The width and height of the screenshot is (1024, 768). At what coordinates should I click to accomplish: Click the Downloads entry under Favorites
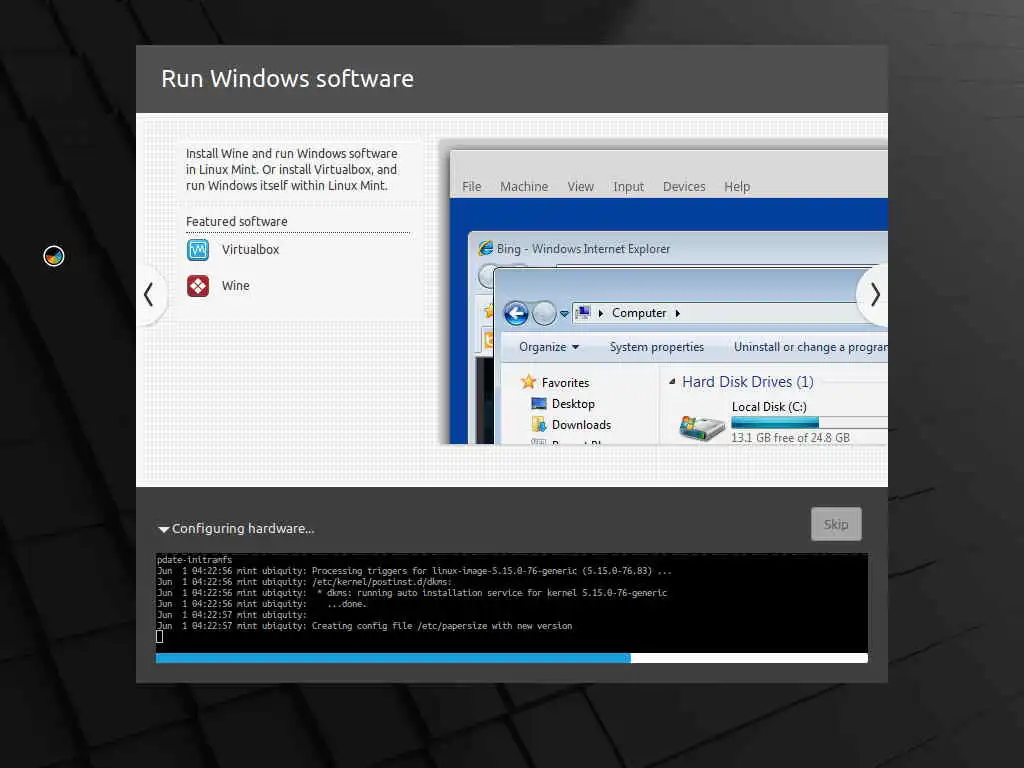point(581,424)
